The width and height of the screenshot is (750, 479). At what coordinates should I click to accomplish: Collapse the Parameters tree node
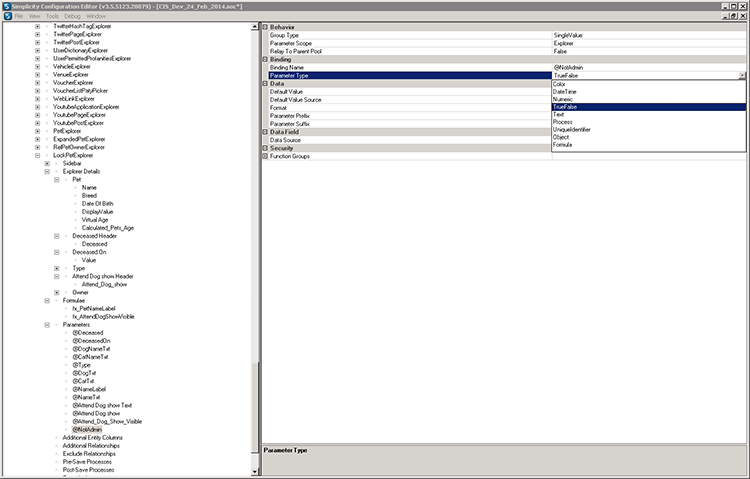[x=49, y=325]
